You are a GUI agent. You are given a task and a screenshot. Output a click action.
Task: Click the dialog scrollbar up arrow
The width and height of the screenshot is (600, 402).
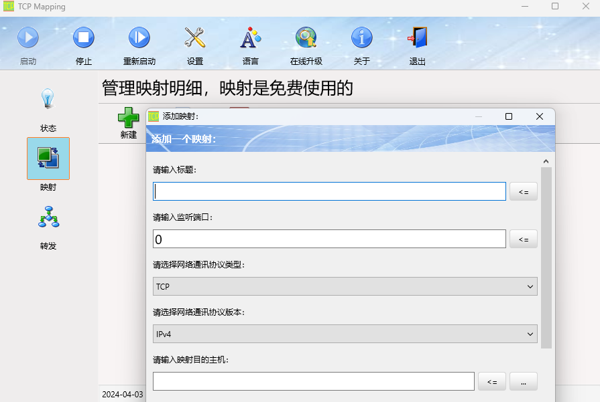click(x=546, y=161)
